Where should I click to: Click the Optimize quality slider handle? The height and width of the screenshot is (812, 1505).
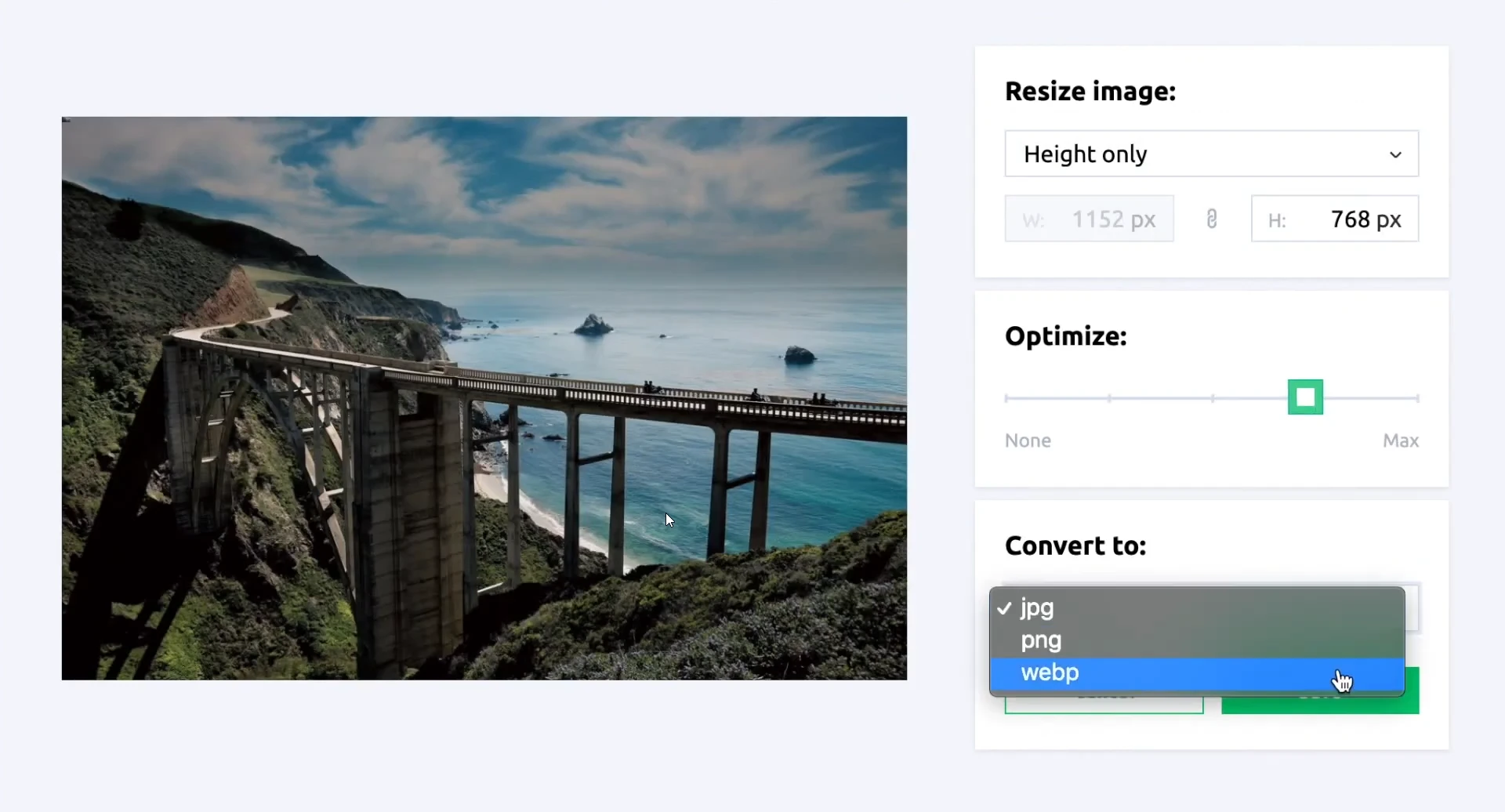1304,397
